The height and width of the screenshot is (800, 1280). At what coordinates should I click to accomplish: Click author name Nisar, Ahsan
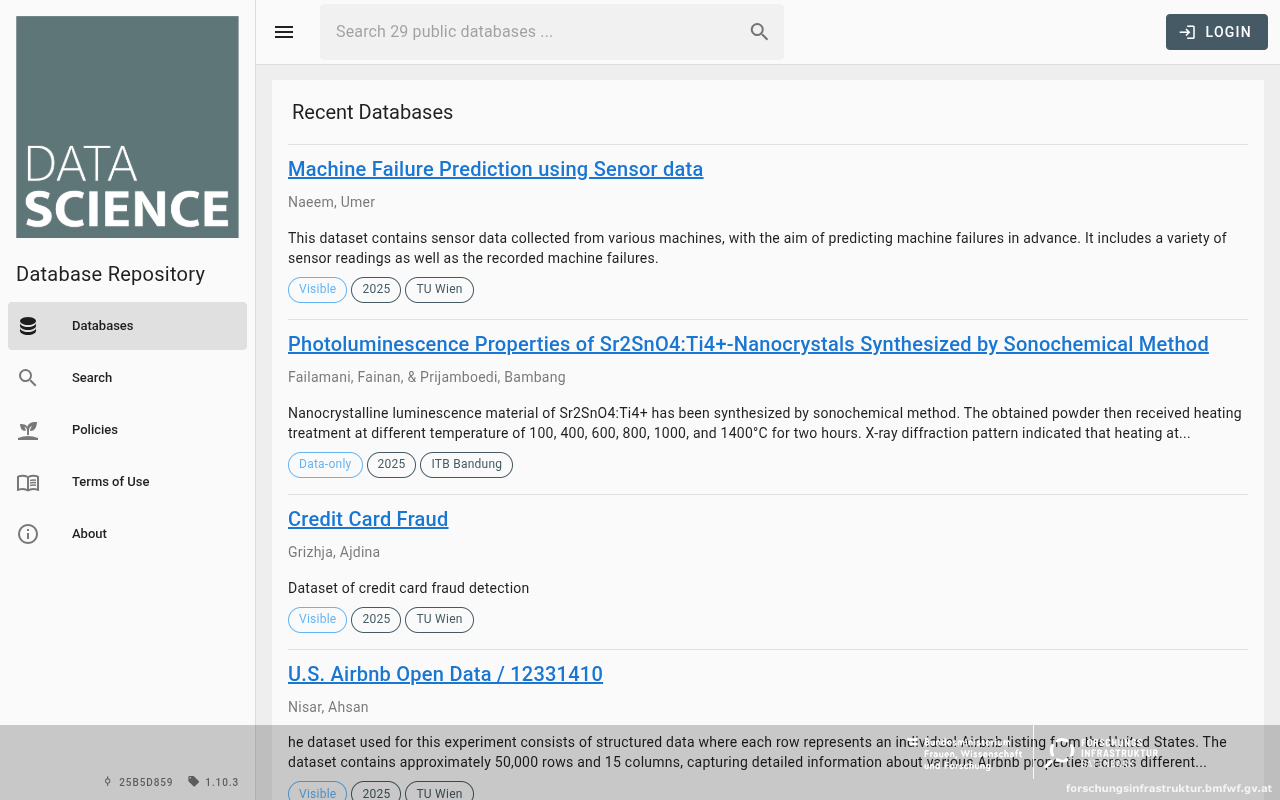coord(328,707)
